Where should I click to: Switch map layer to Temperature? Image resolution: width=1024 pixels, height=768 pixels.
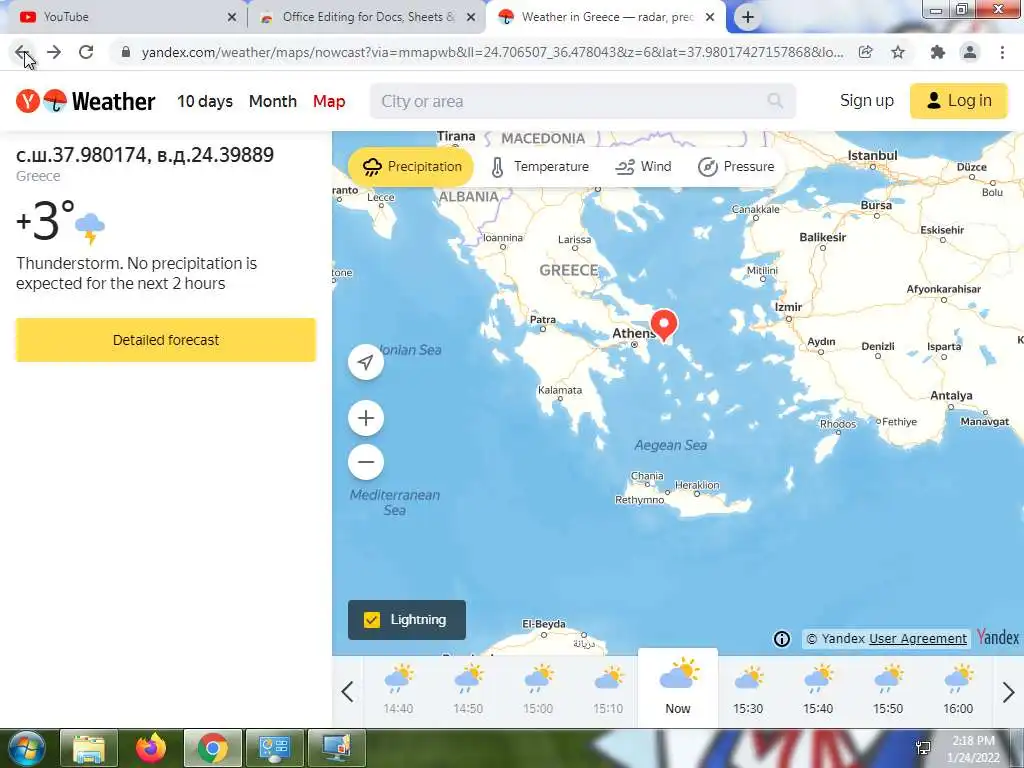(540, 167)
